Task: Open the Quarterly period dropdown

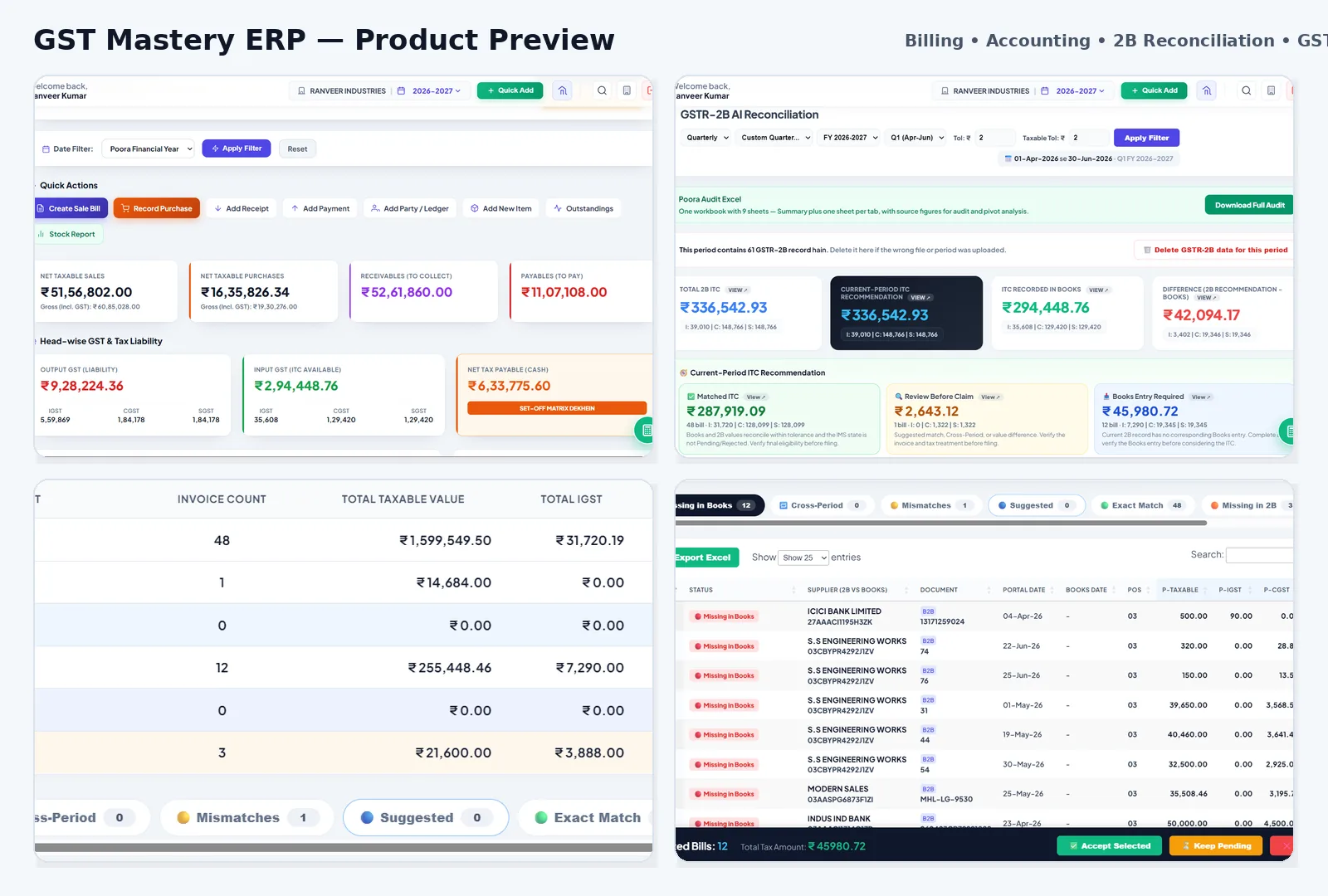Action: [x=706, y=138]
